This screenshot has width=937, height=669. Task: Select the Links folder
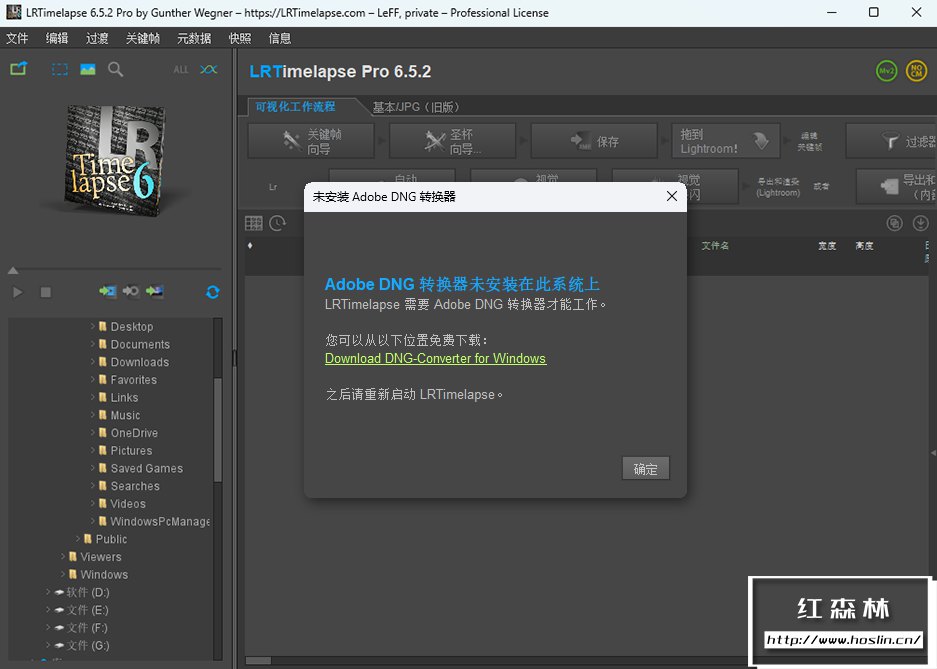point(118,397)
